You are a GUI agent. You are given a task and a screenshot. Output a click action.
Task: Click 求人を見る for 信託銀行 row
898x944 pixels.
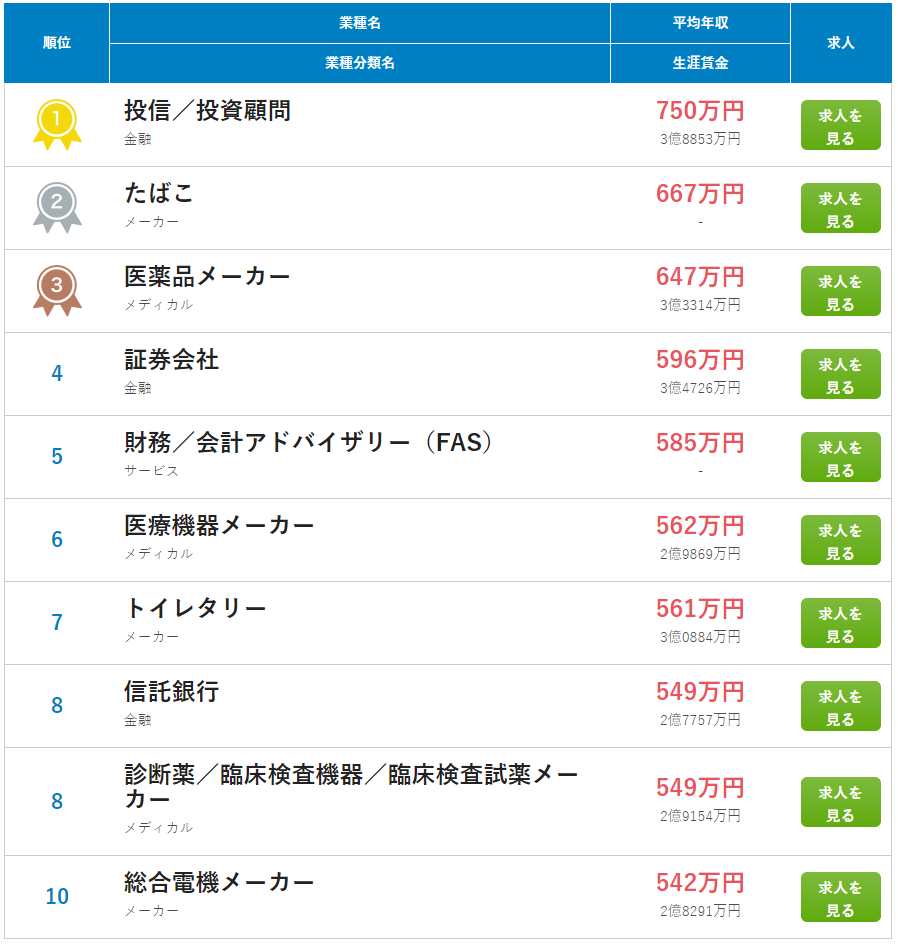click(x=840, y=706)
